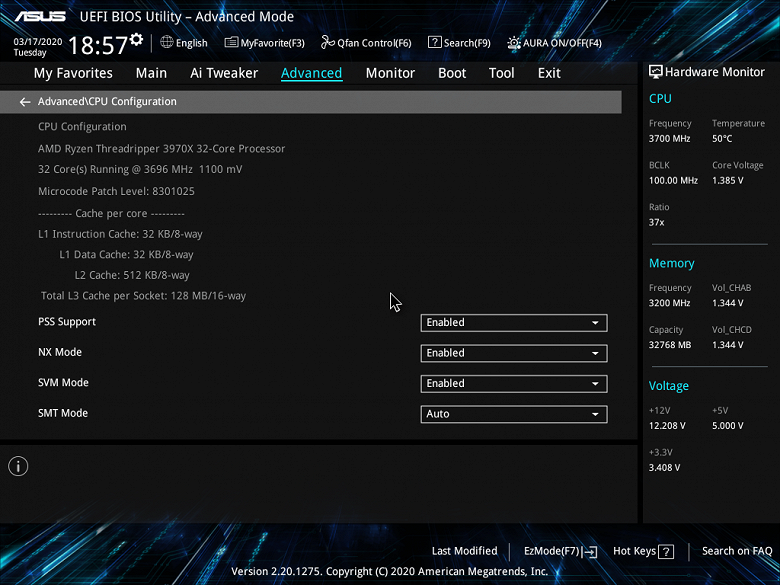
Task: Select the NX Mode label
Action: (60, 352)
